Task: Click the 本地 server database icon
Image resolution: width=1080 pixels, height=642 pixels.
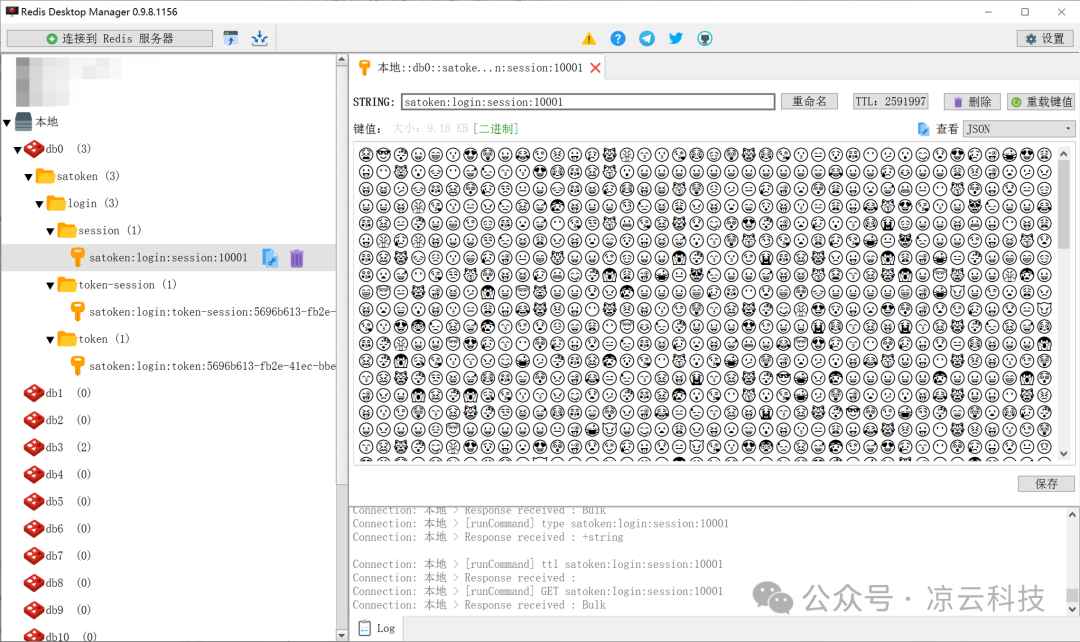Action: (x=23, y=122)
